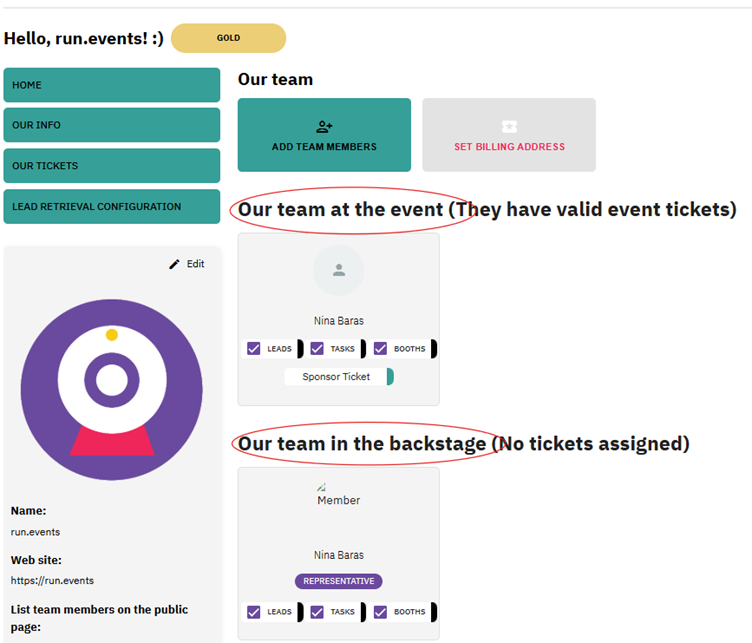The width and height of the screenshot is (752, 643).
Task: Click the Set Billing Address button
Action: point(509,135)
